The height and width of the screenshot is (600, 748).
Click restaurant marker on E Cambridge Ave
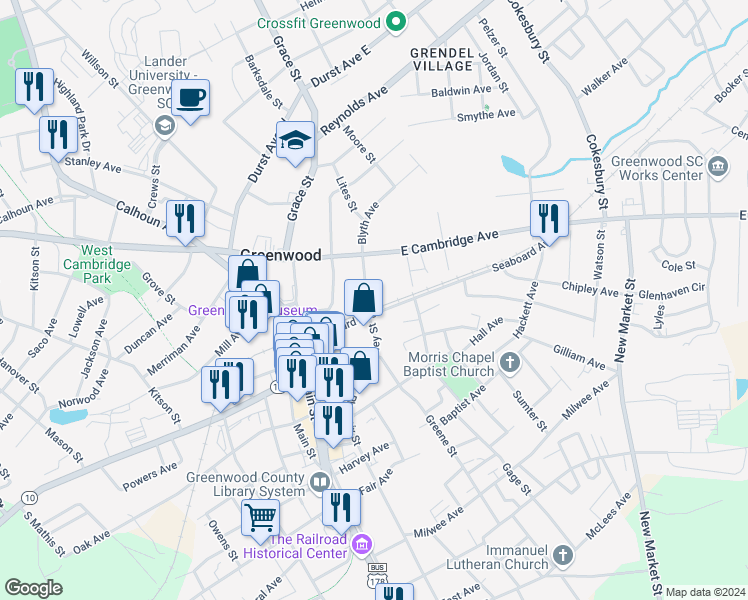click(550, 220)
